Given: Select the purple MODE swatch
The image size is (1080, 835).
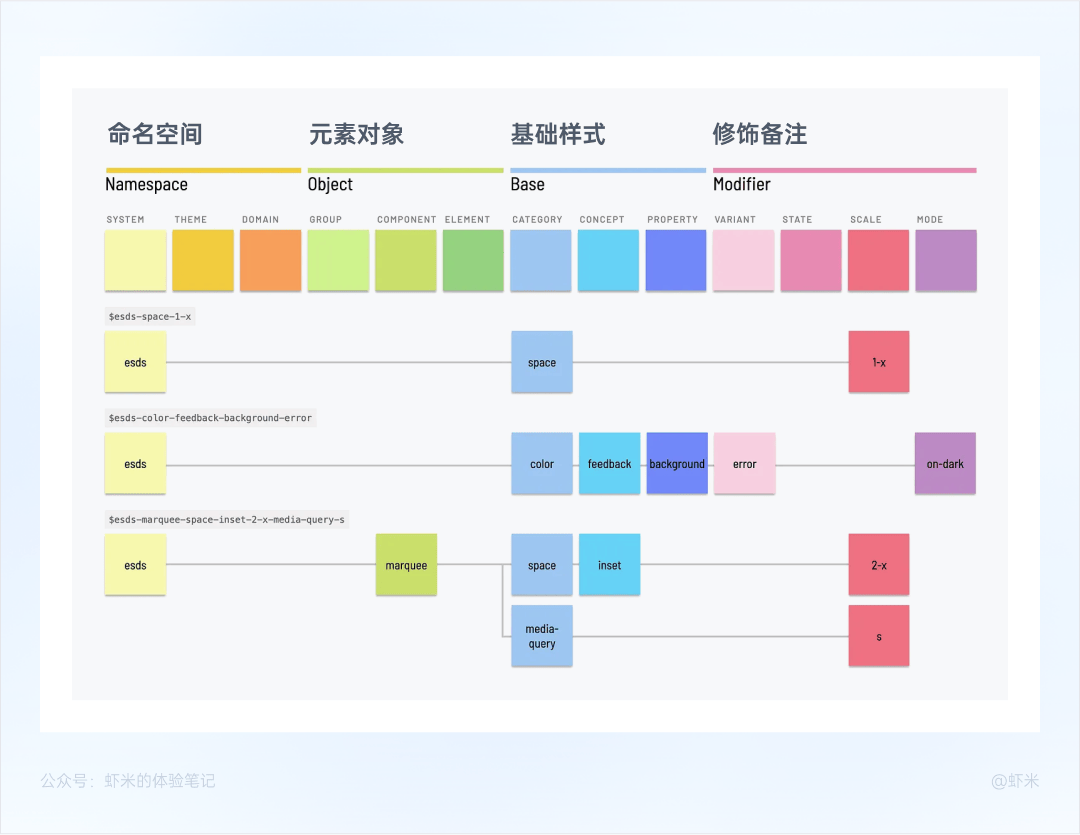Looking at the screenshot, I should (946, 260).
